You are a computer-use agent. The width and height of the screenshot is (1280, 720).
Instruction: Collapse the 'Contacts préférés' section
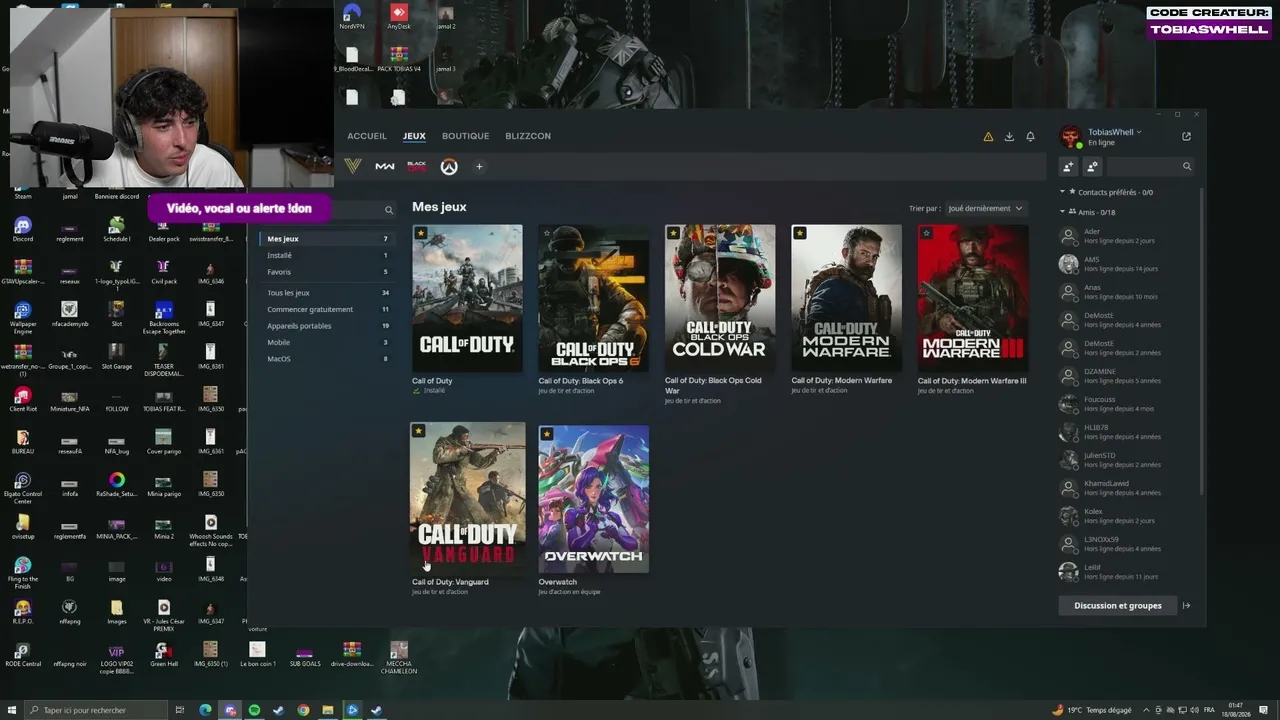point(1063,192)
